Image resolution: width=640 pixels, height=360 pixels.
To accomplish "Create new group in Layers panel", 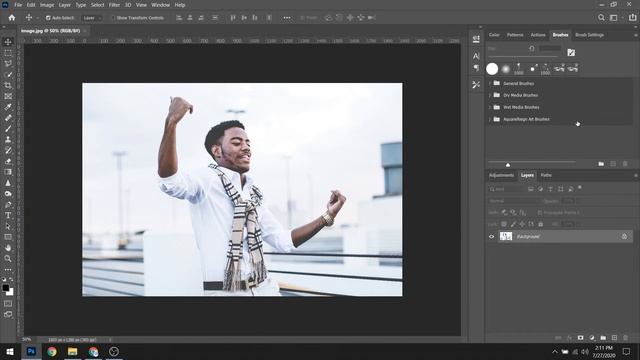I will [x=603, y=338].
